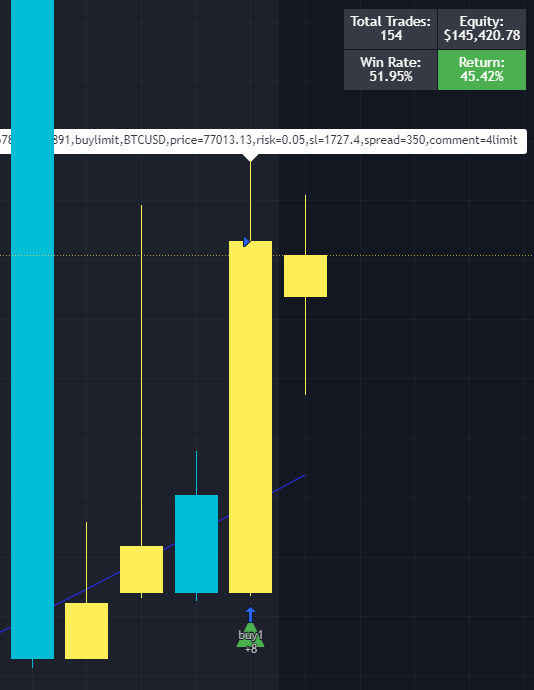Click the tallest yellow candle body
534x690 pixels.
pos(250,417)
